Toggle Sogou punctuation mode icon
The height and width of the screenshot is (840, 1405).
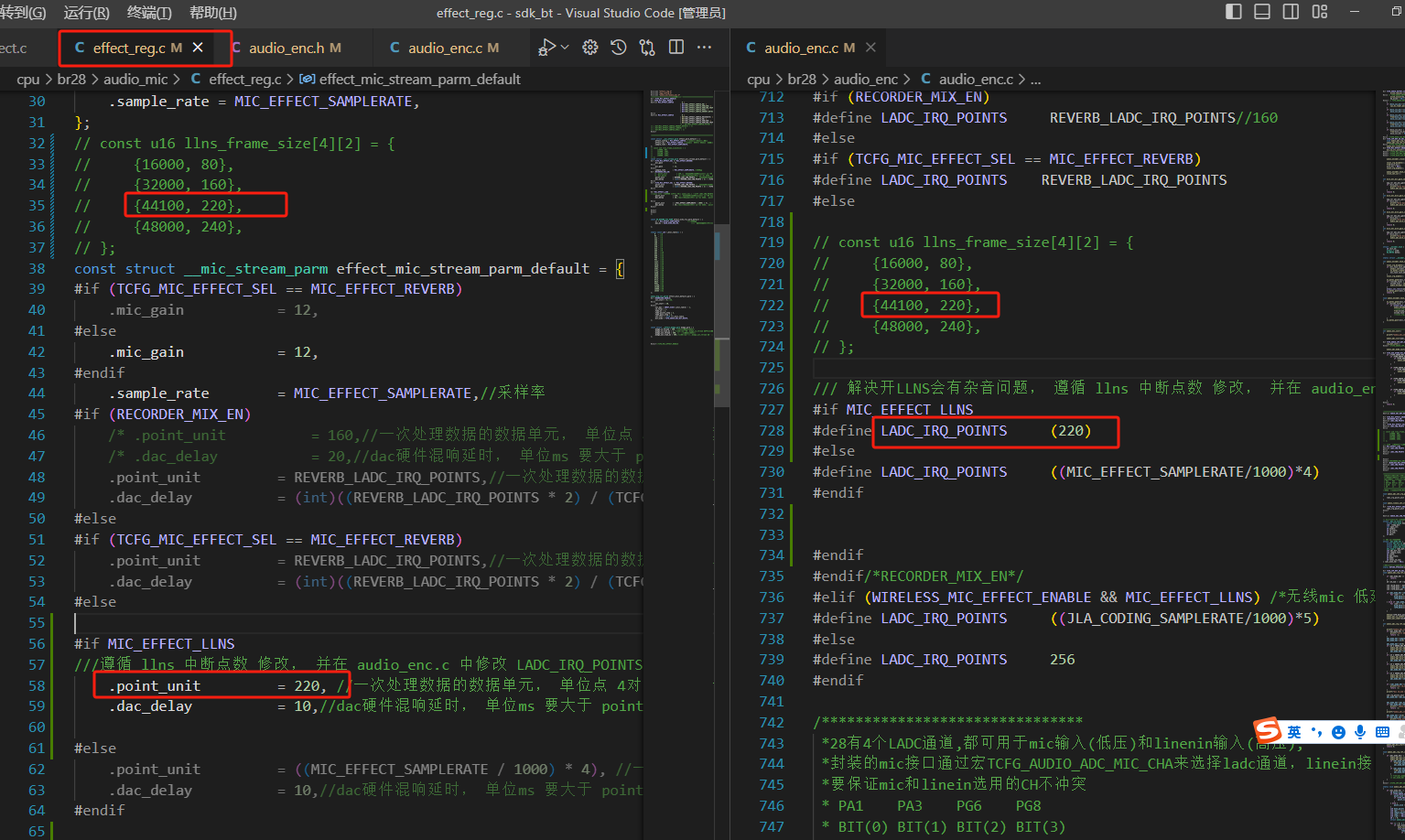tap(1316, 732)
